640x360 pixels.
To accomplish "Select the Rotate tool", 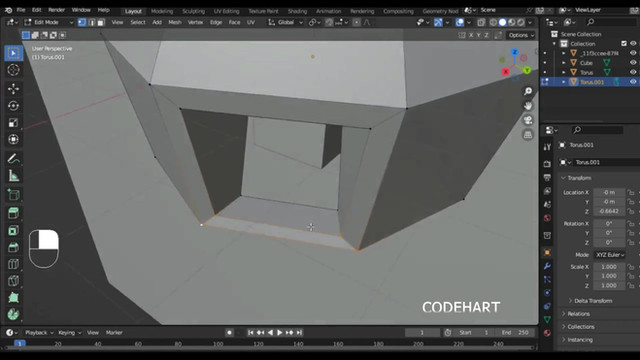I will (x=13, y=106).
